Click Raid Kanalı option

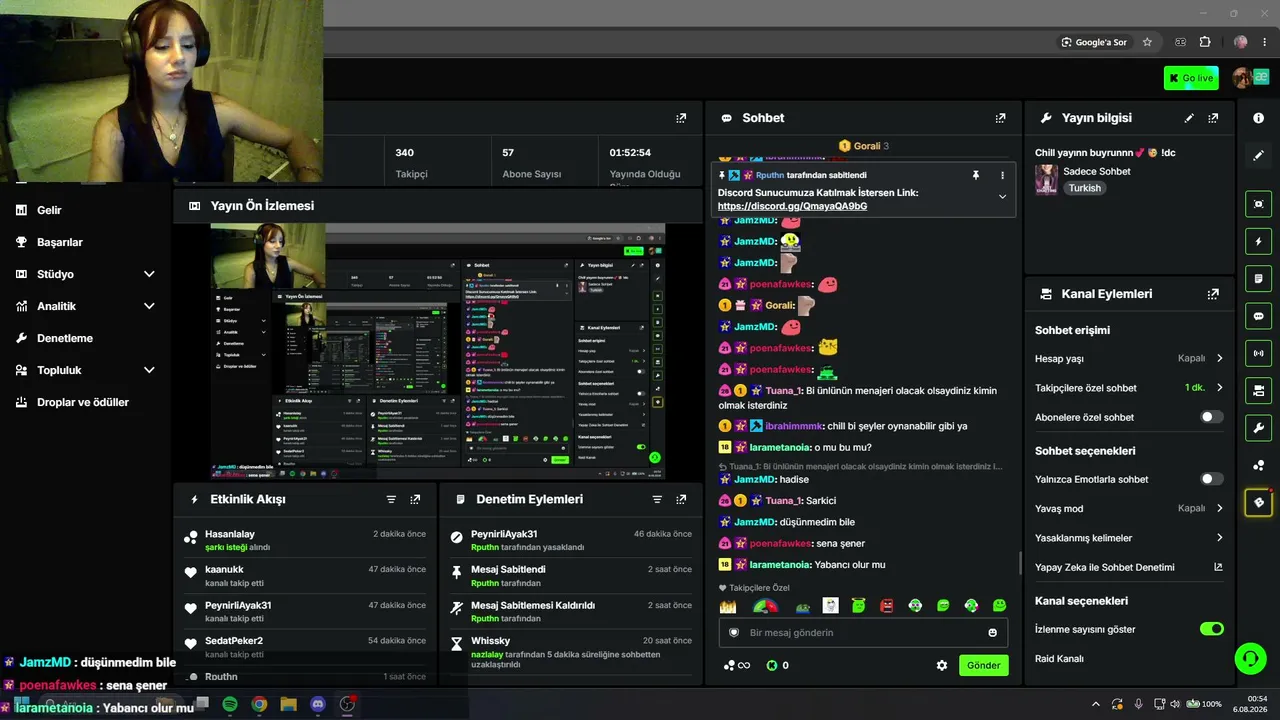click(1059, 659)
